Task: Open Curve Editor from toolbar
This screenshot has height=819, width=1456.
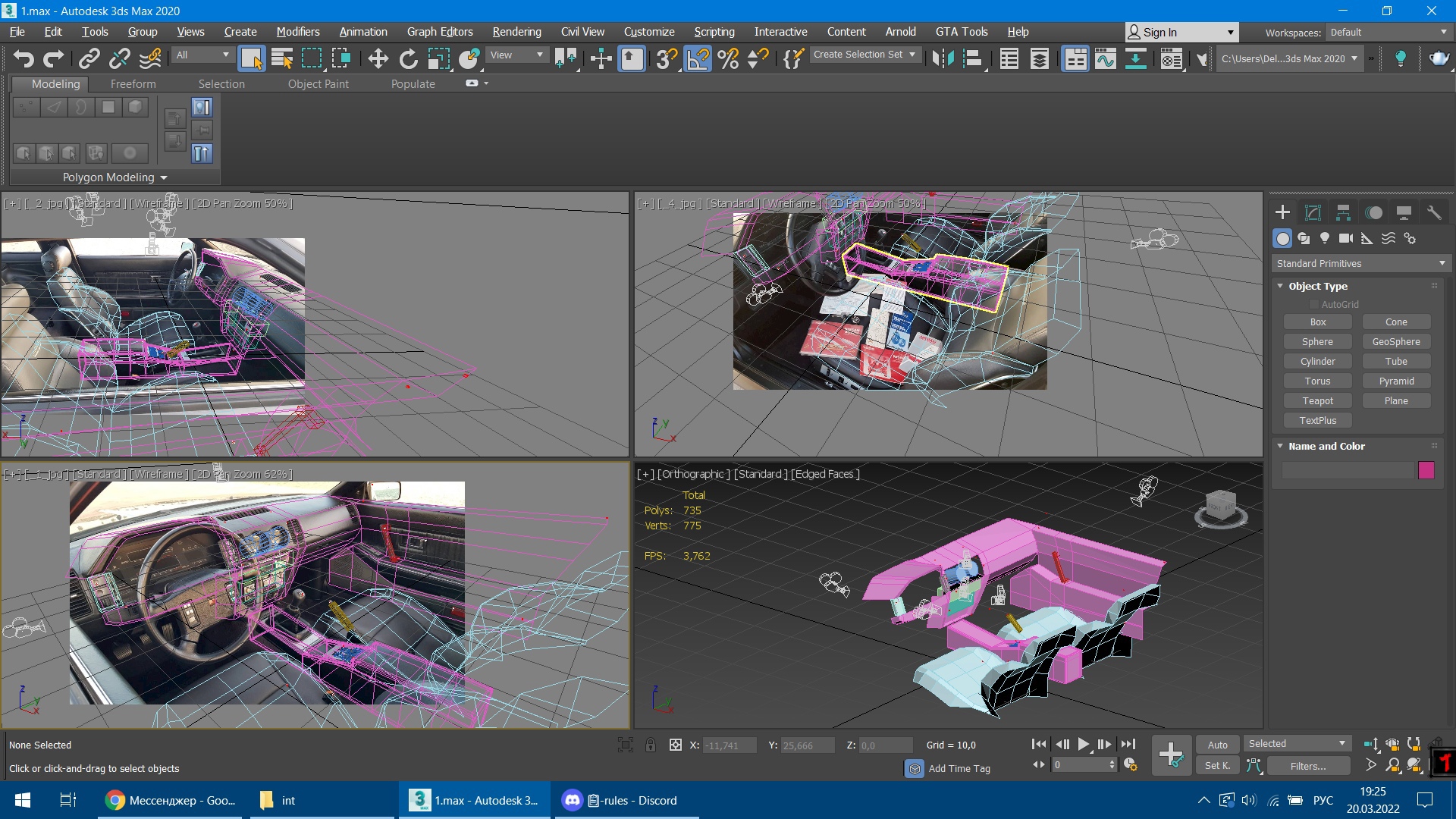Action: (x=1105, y=58)
